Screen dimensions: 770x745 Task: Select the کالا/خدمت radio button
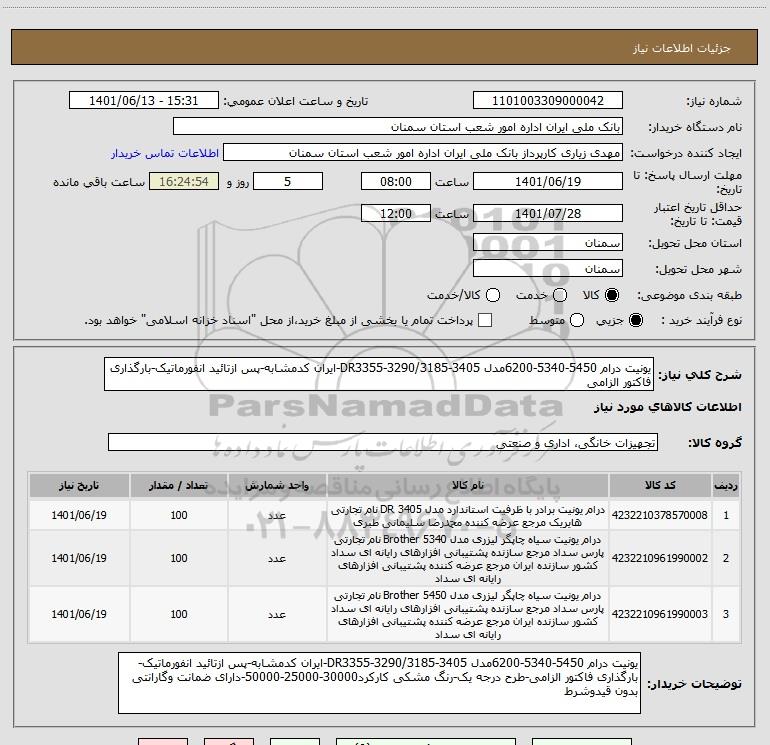pos(493,295)
